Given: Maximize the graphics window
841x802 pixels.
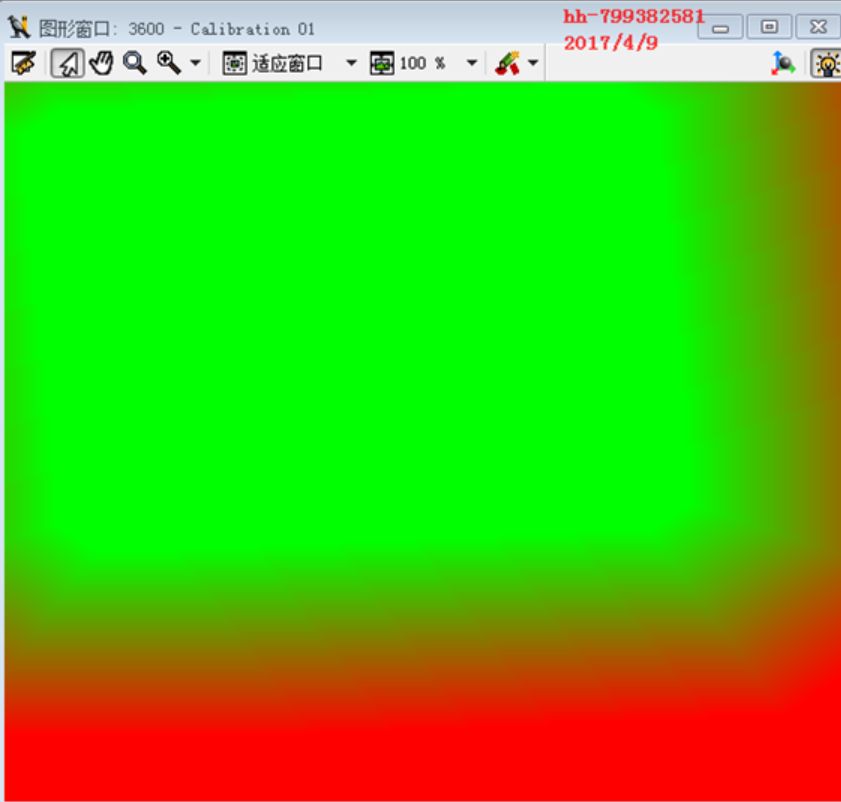Looking at the screenshot, I should point(769,27).
